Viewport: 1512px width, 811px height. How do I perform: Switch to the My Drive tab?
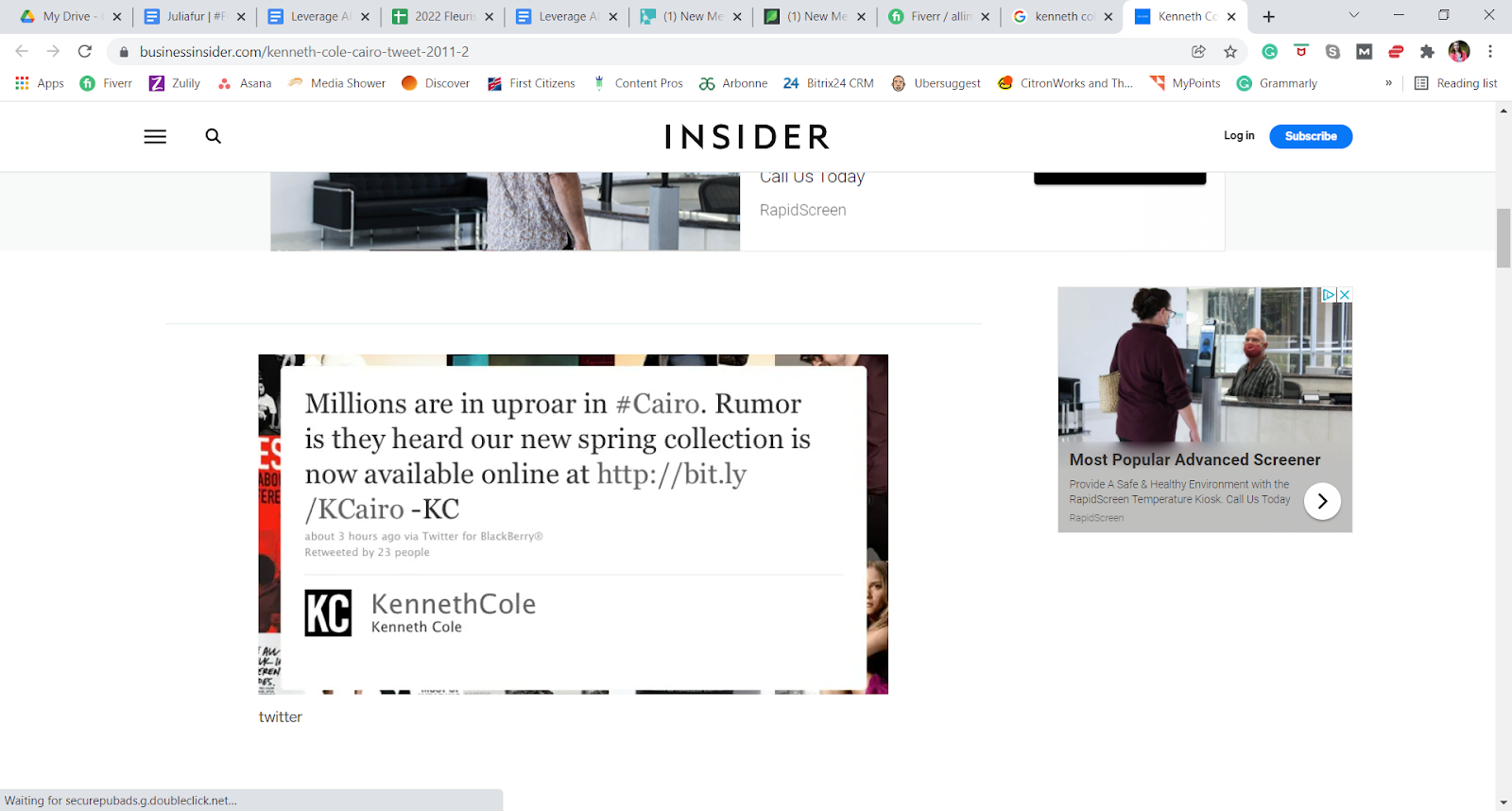pyautogui.click(x=64, y=16)
